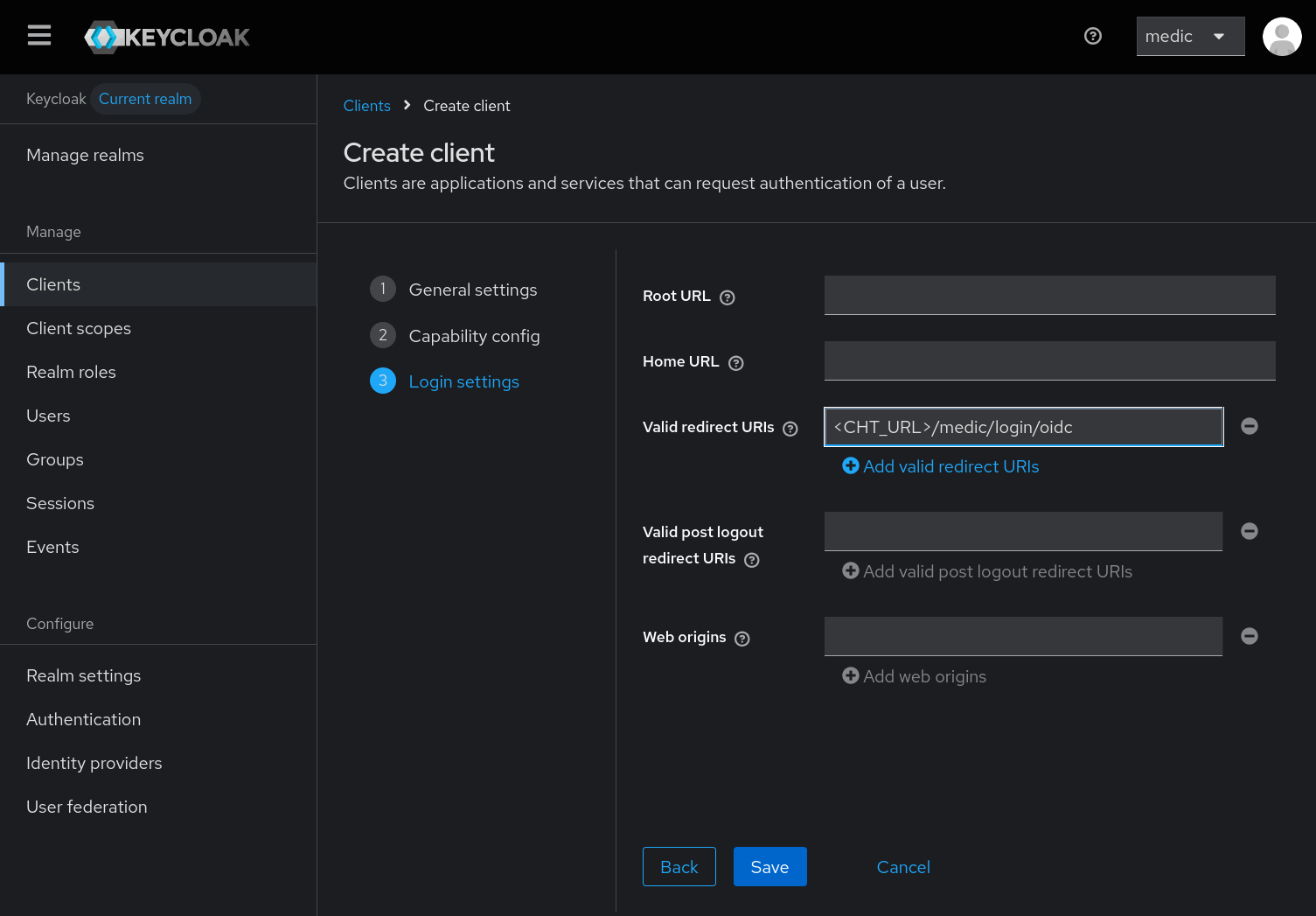Click the Valid redirect URIs input
Screen dimensions: 1316x916
point(1023,427)
